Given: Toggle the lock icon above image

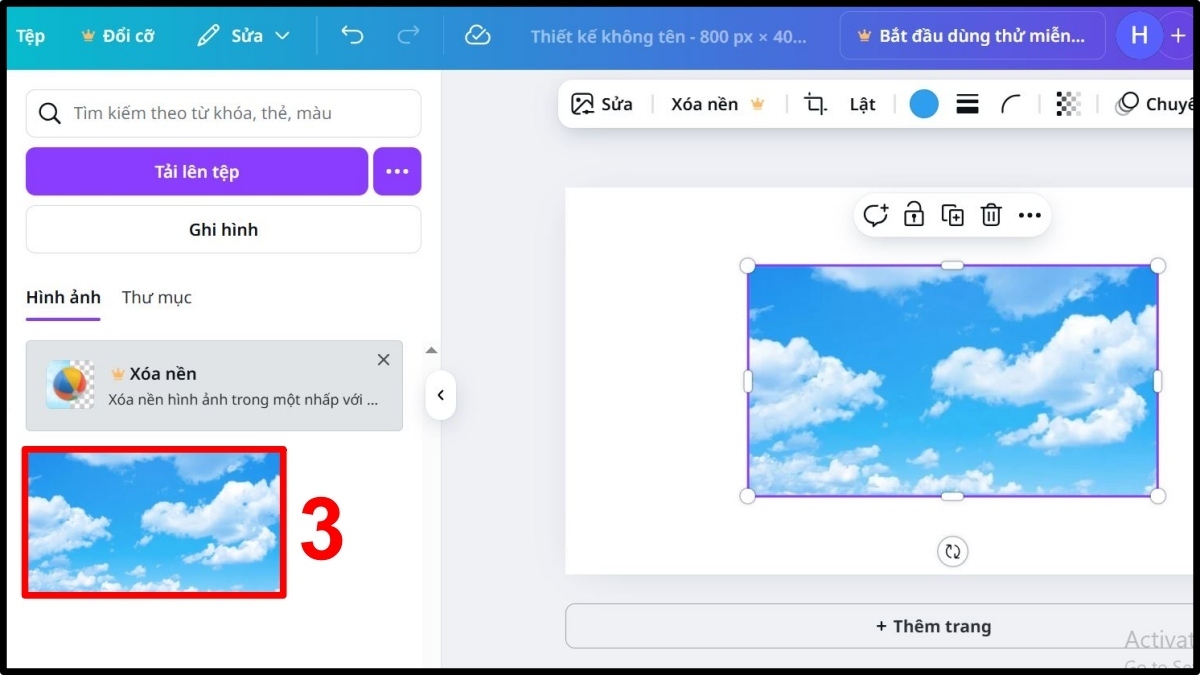Looking at the screenshot, I should click(x=914, y=215).
